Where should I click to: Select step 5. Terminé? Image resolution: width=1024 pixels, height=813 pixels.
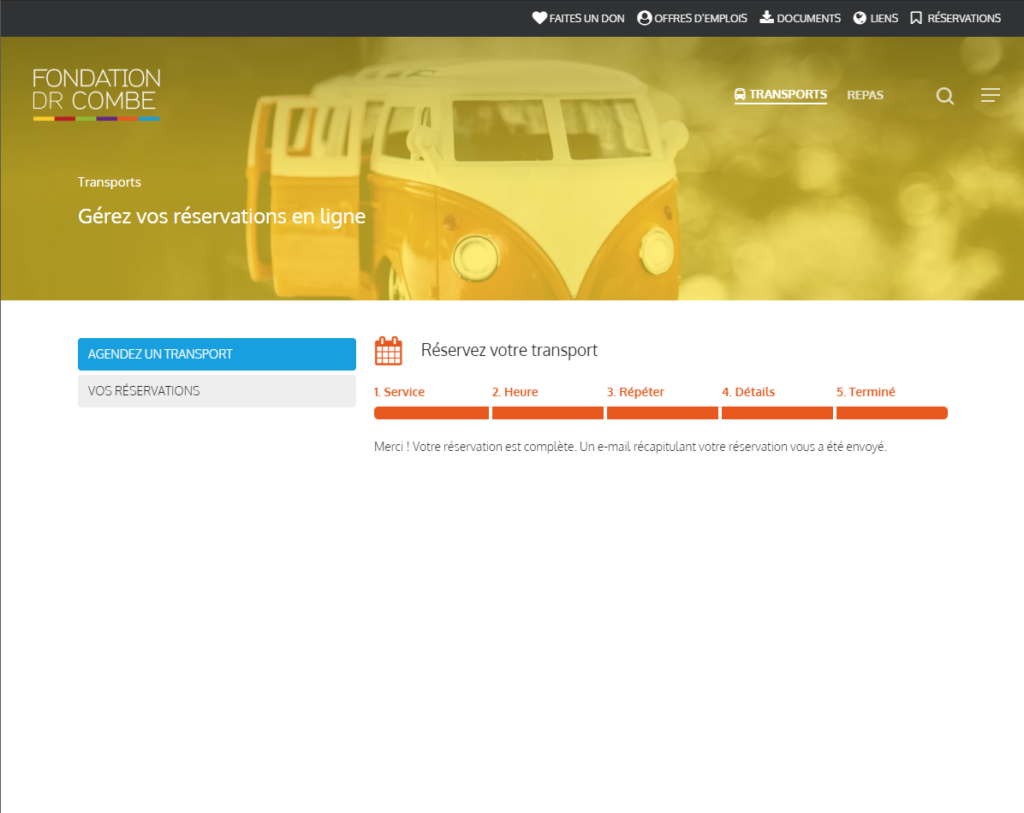click(x=866, y=392)
